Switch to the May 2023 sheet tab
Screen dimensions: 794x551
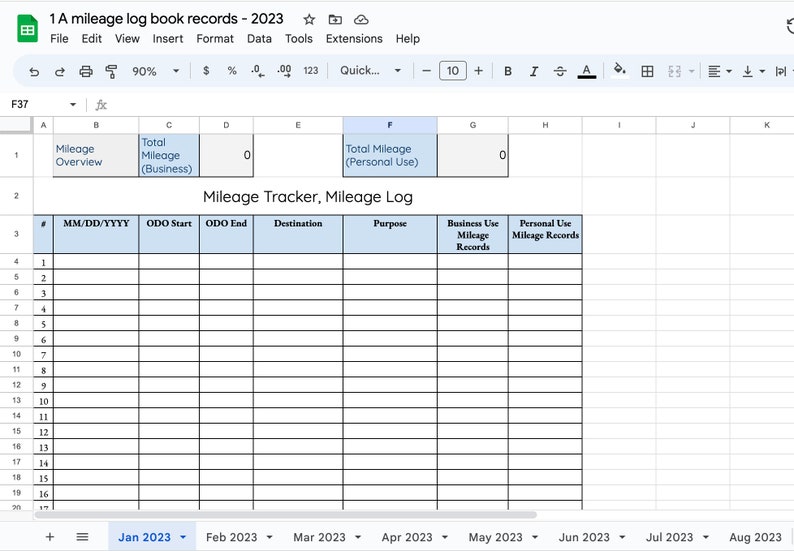point(495,537)
